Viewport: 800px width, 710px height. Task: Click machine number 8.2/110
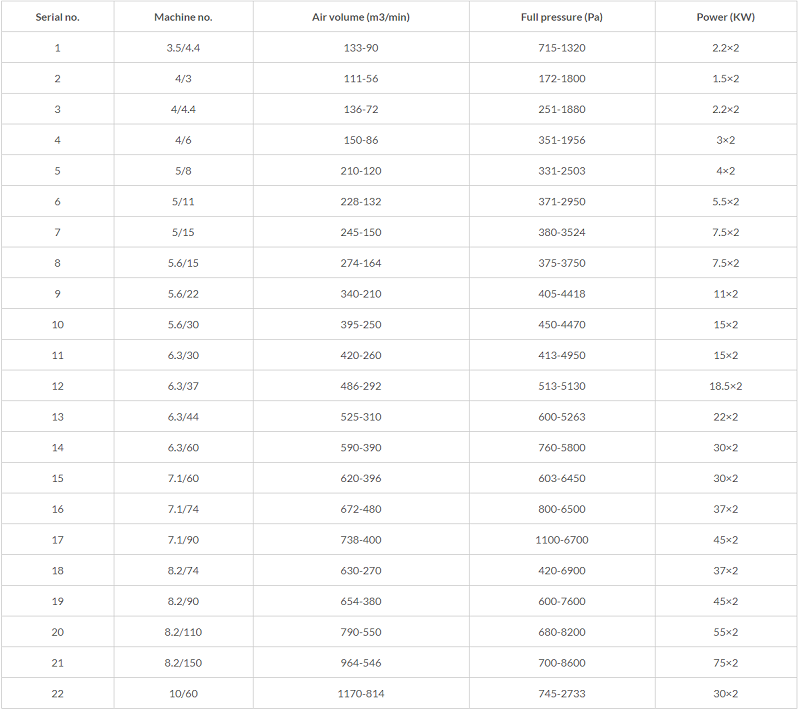183,632
